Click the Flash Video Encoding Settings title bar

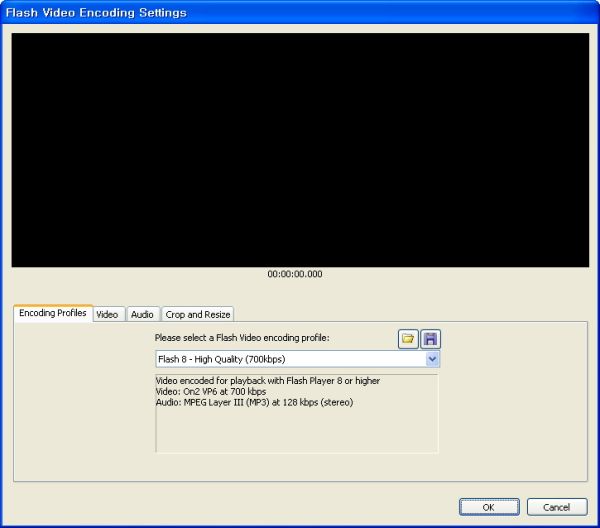tap(300, 12)
